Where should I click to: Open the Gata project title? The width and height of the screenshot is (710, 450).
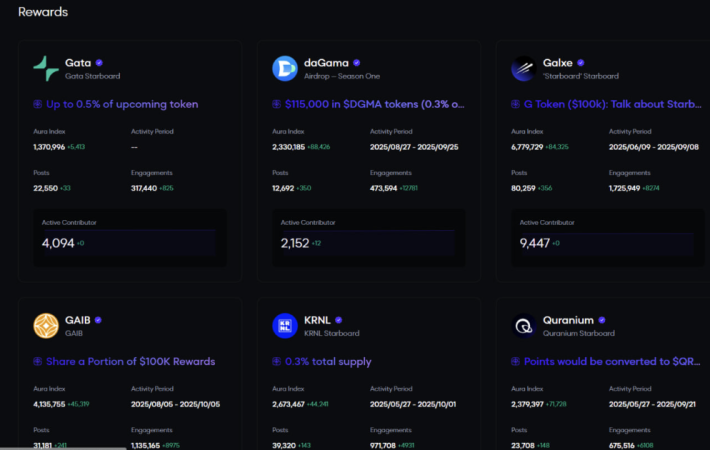[x=78, y=63]
